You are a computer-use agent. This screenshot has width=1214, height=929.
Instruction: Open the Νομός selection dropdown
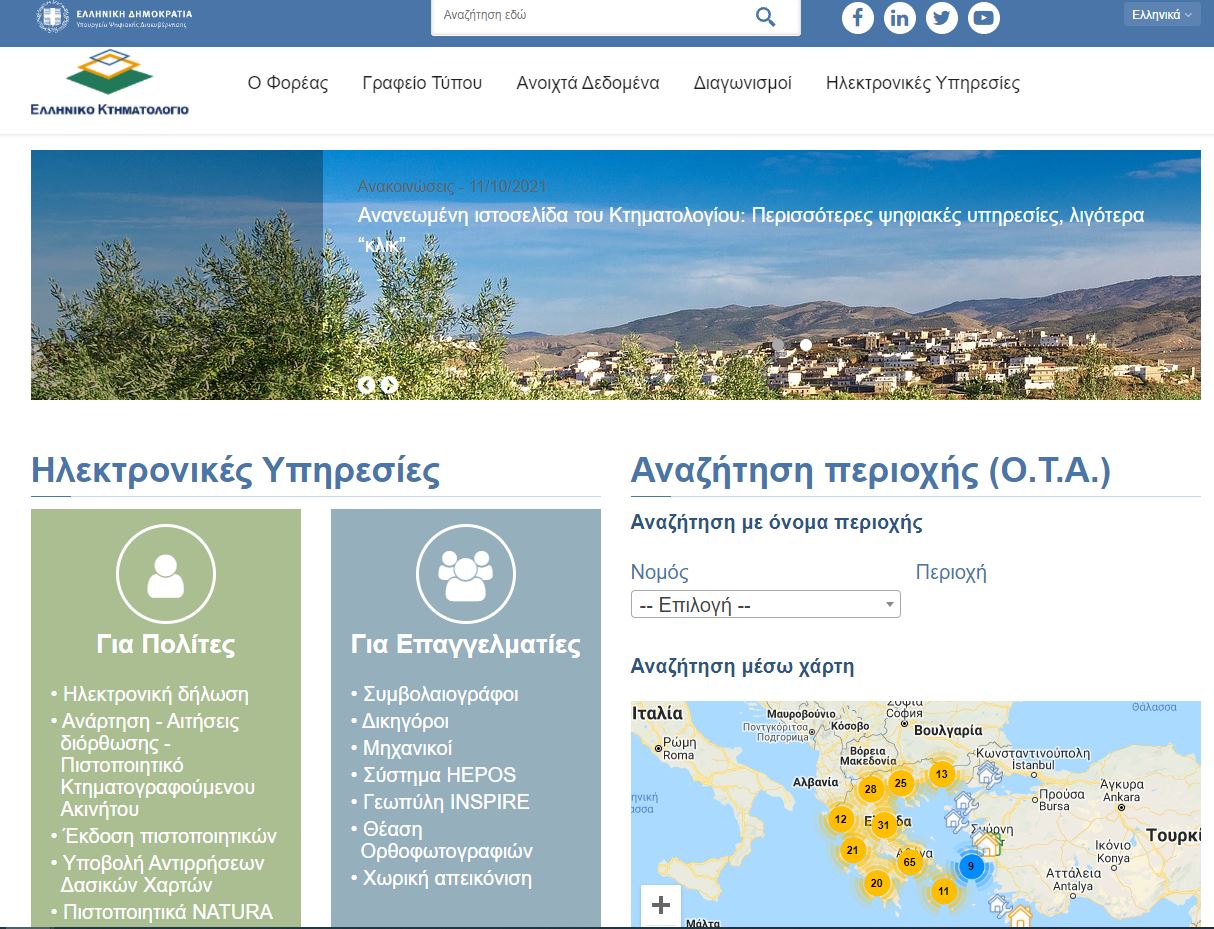(x=765, y=604)
